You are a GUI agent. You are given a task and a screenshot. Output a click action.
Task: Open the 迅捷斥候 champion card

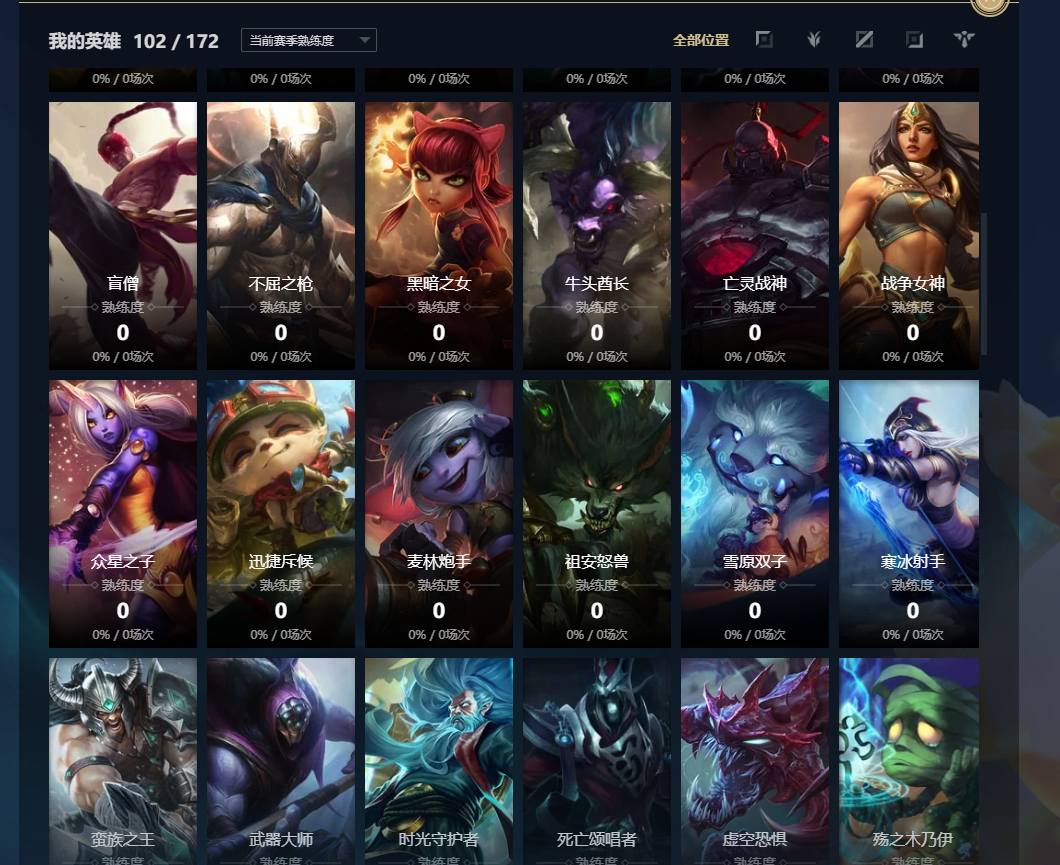point(281,514)
